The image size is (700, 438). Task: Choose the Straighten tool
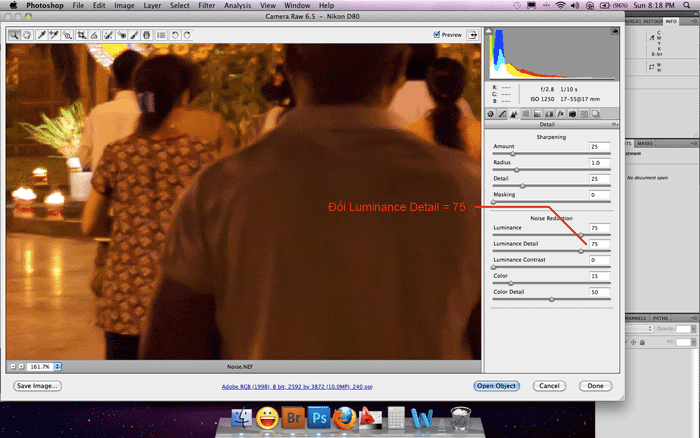93,35
